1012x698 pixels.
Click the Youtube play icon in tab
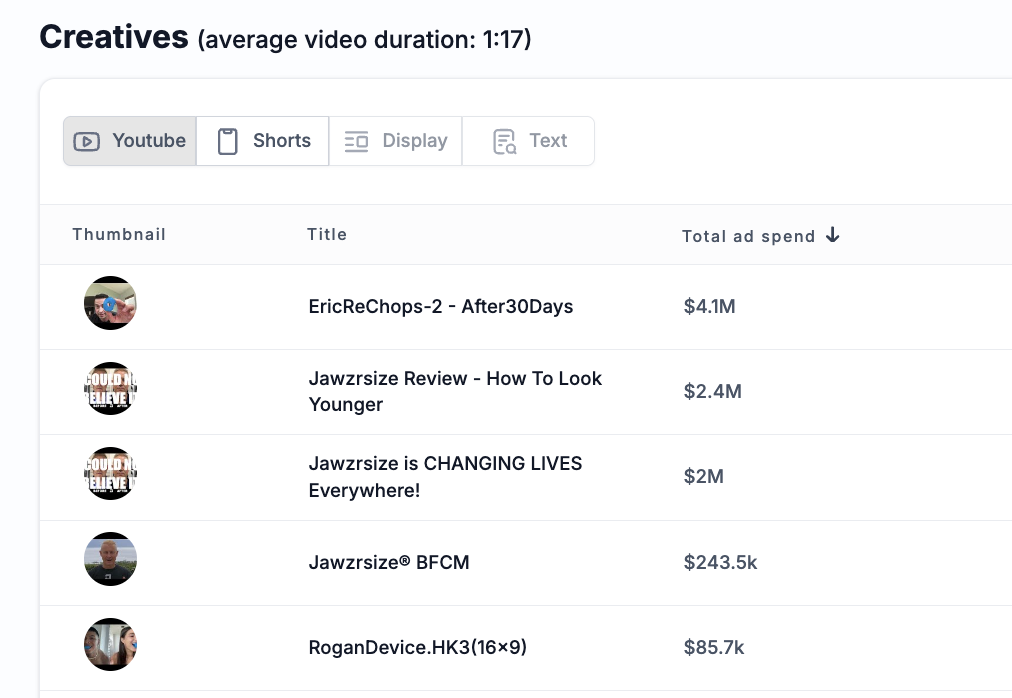click(x=86, y=141)
